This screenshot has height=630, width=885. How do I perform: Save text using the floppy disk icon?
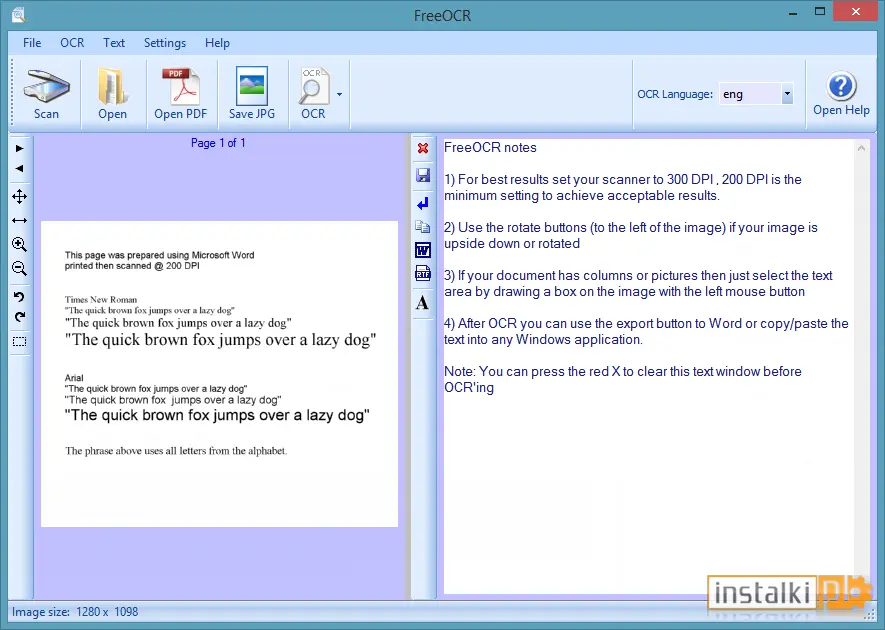coord(423,175)
